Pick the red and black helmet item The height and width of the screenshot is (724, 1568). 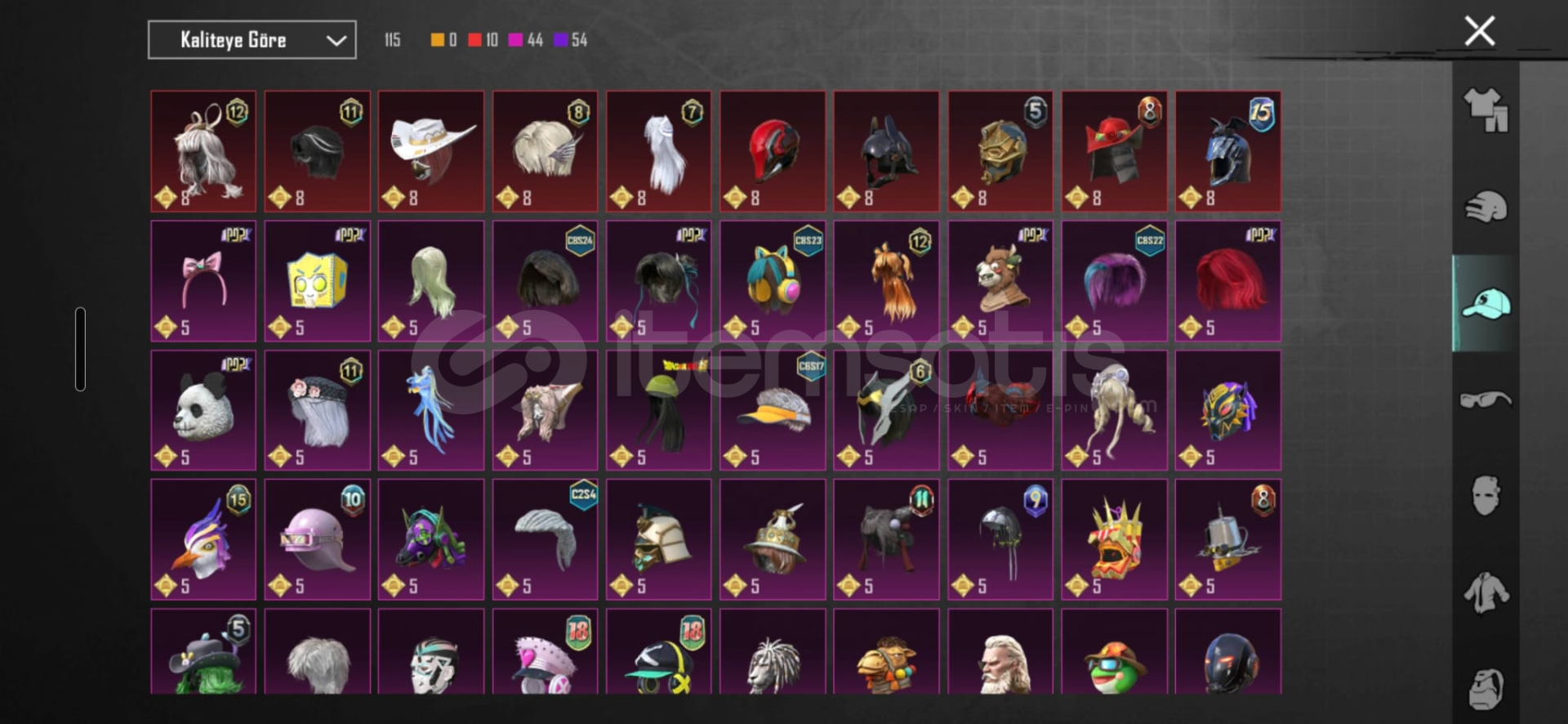point(773,151)
